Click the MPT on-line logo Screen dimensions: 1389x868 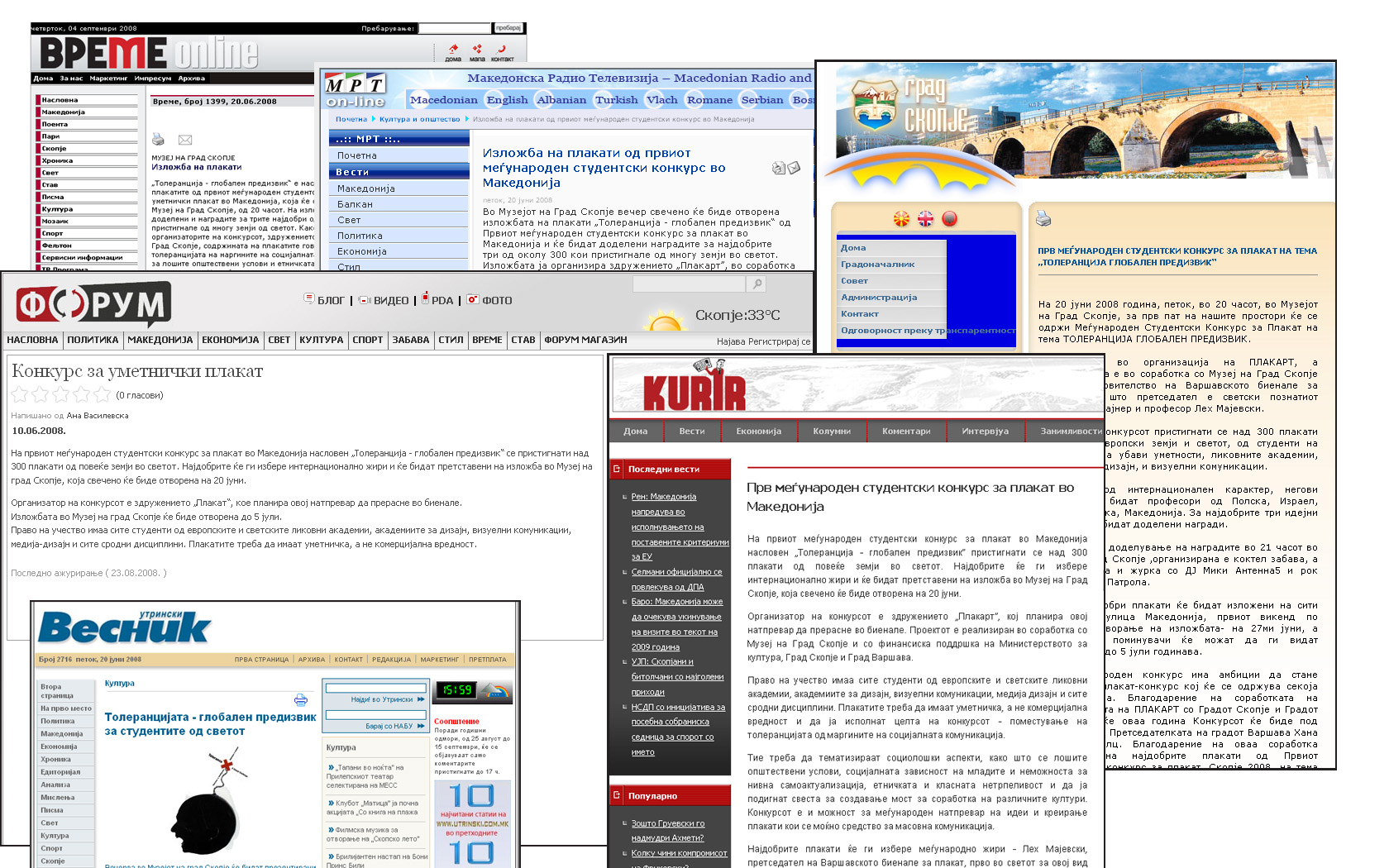pos(355,91)
